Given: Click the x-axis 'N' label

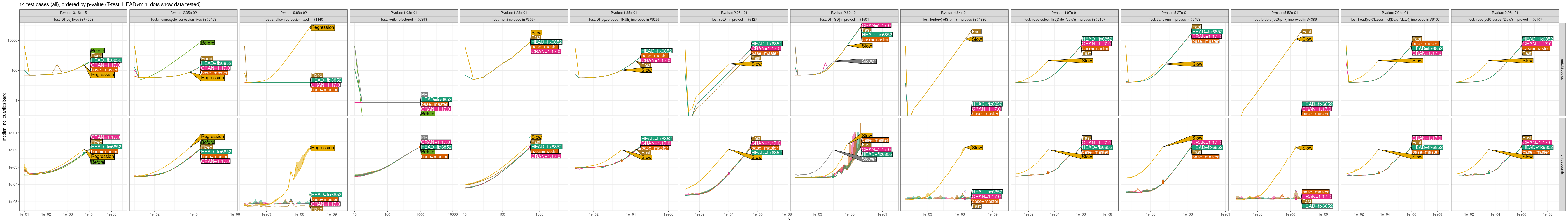Looking at the screenshot, I should 789,219.
